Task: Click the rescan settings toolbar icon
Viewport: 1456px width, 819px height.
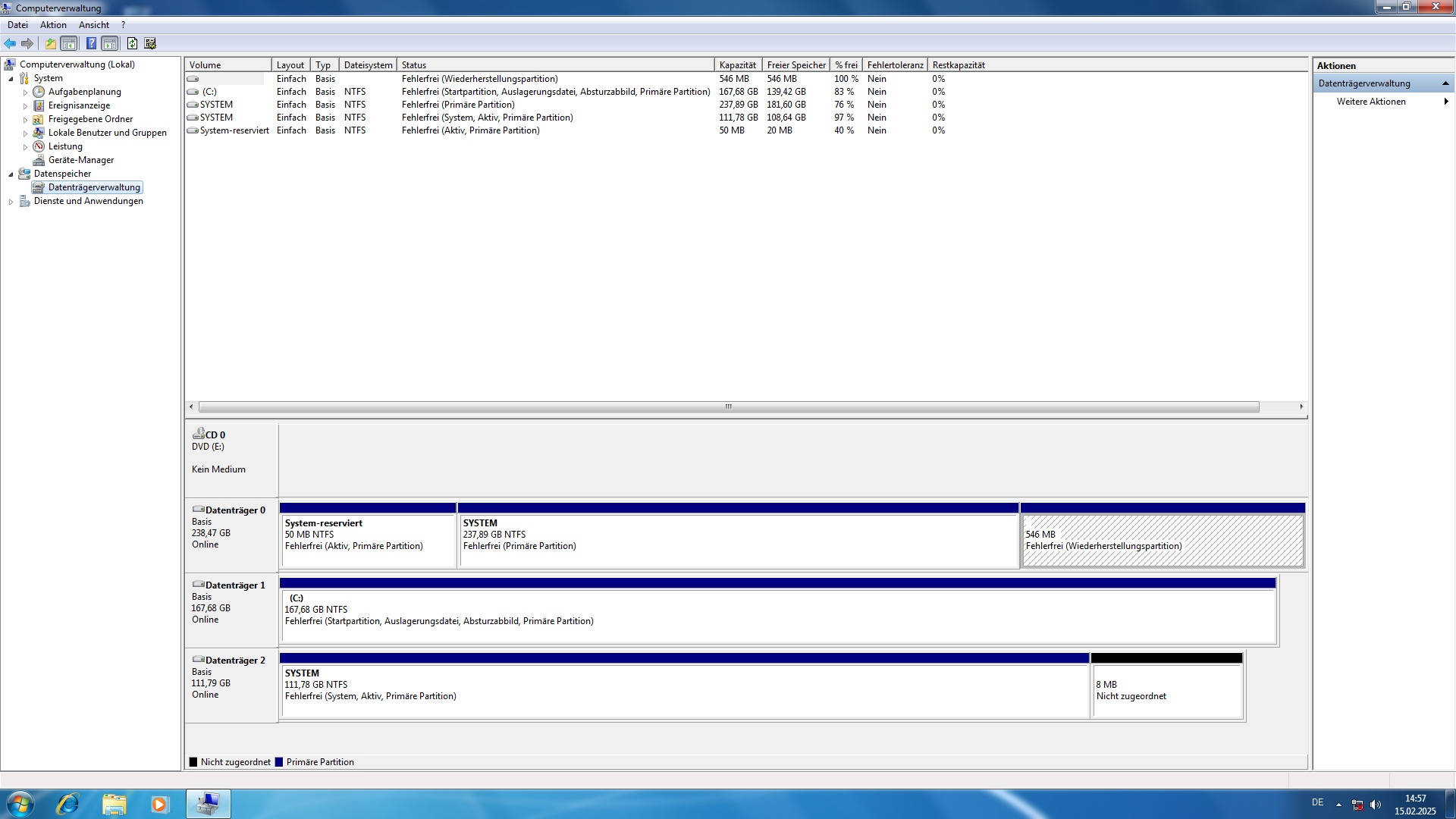Action: point(150,43)
